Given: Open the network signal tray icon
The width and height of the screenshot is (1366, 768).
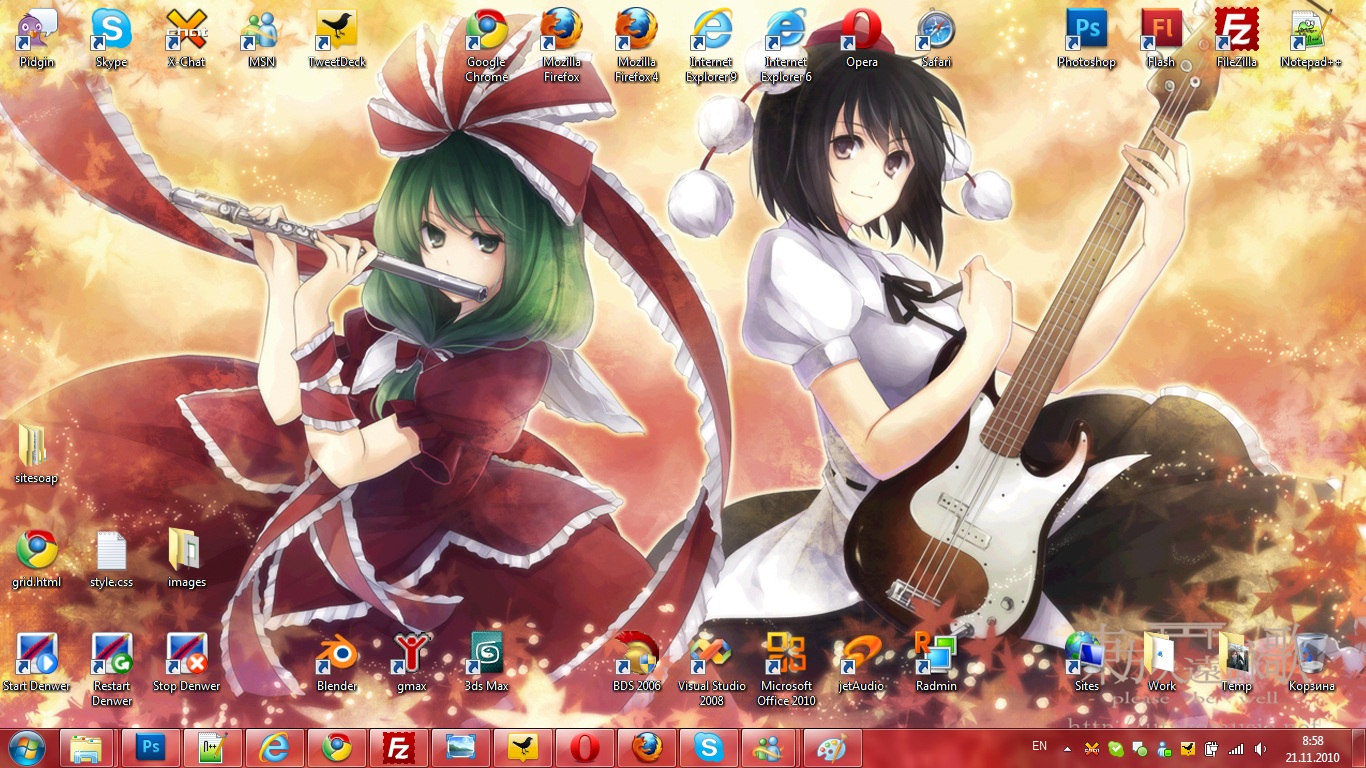Looking at the screenshot, I should 1236,748.
